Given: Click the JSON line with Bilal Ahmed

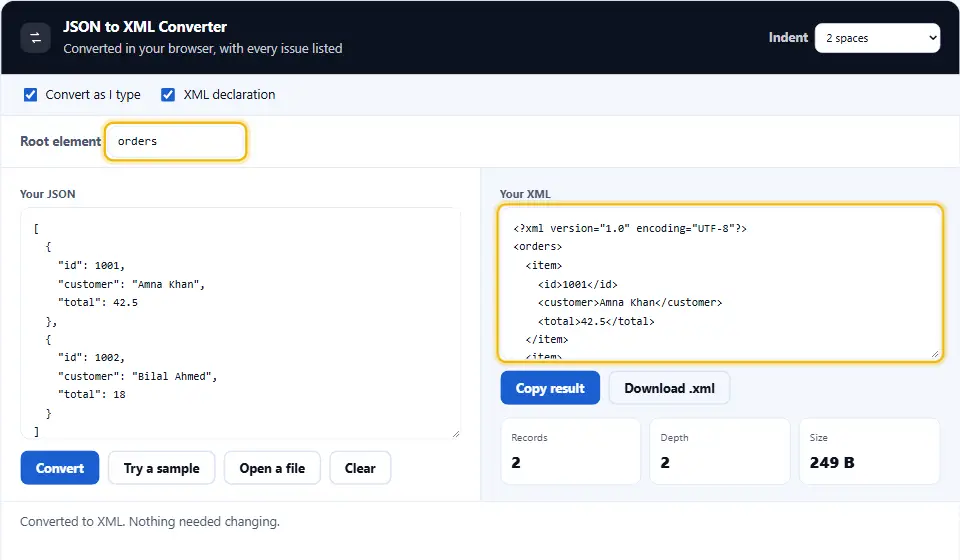Looking at the screenshot, I should pos(137,376).
